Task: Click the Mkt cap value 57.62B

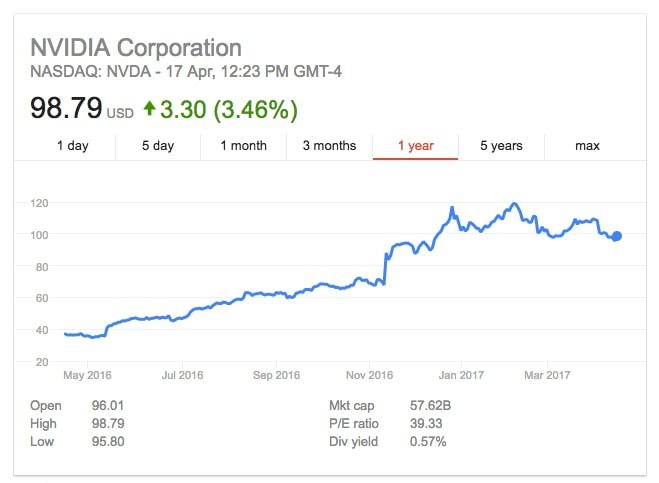Action: pos(428,406)
